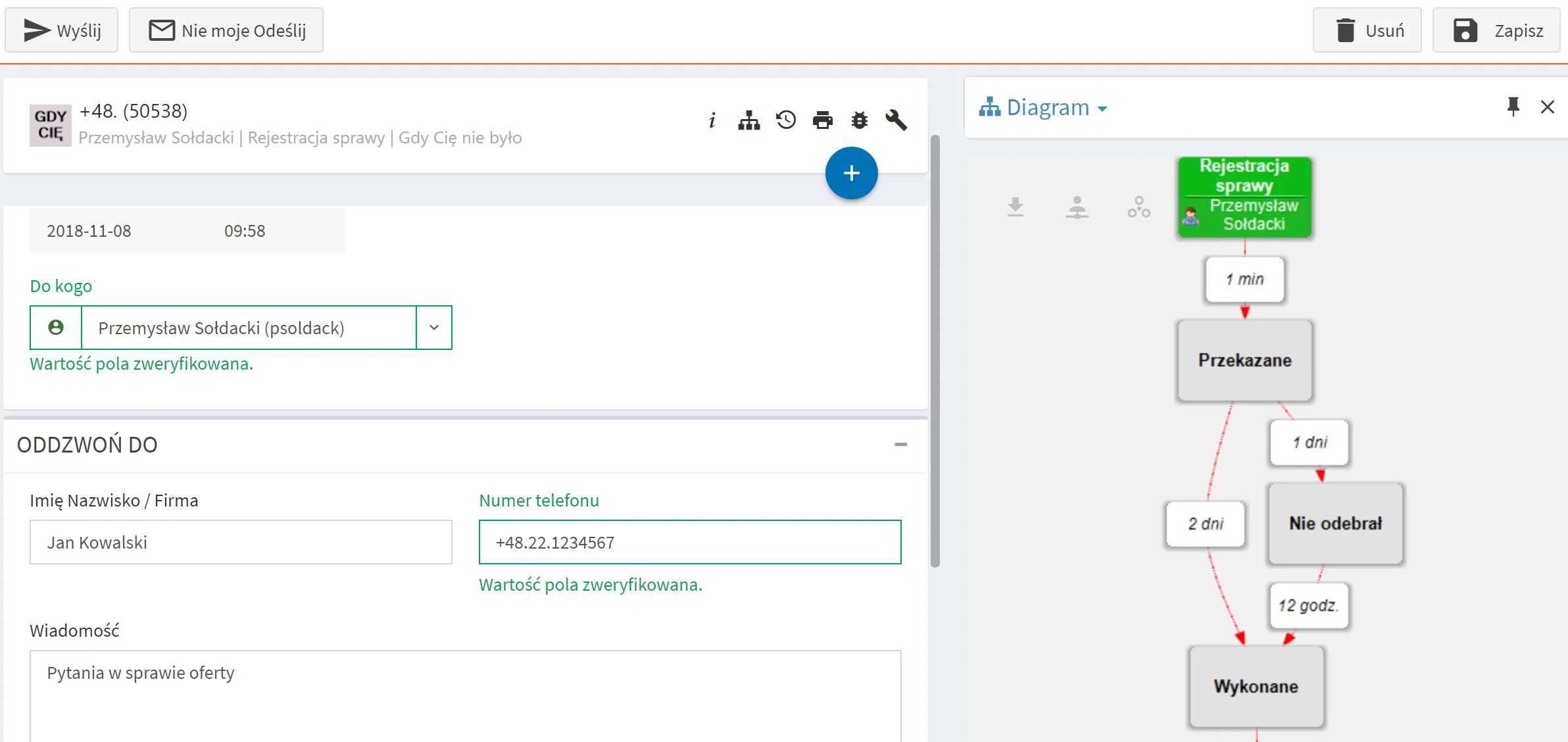
Task: Click the Wyślij send button
Action: [x=61, y=30]
